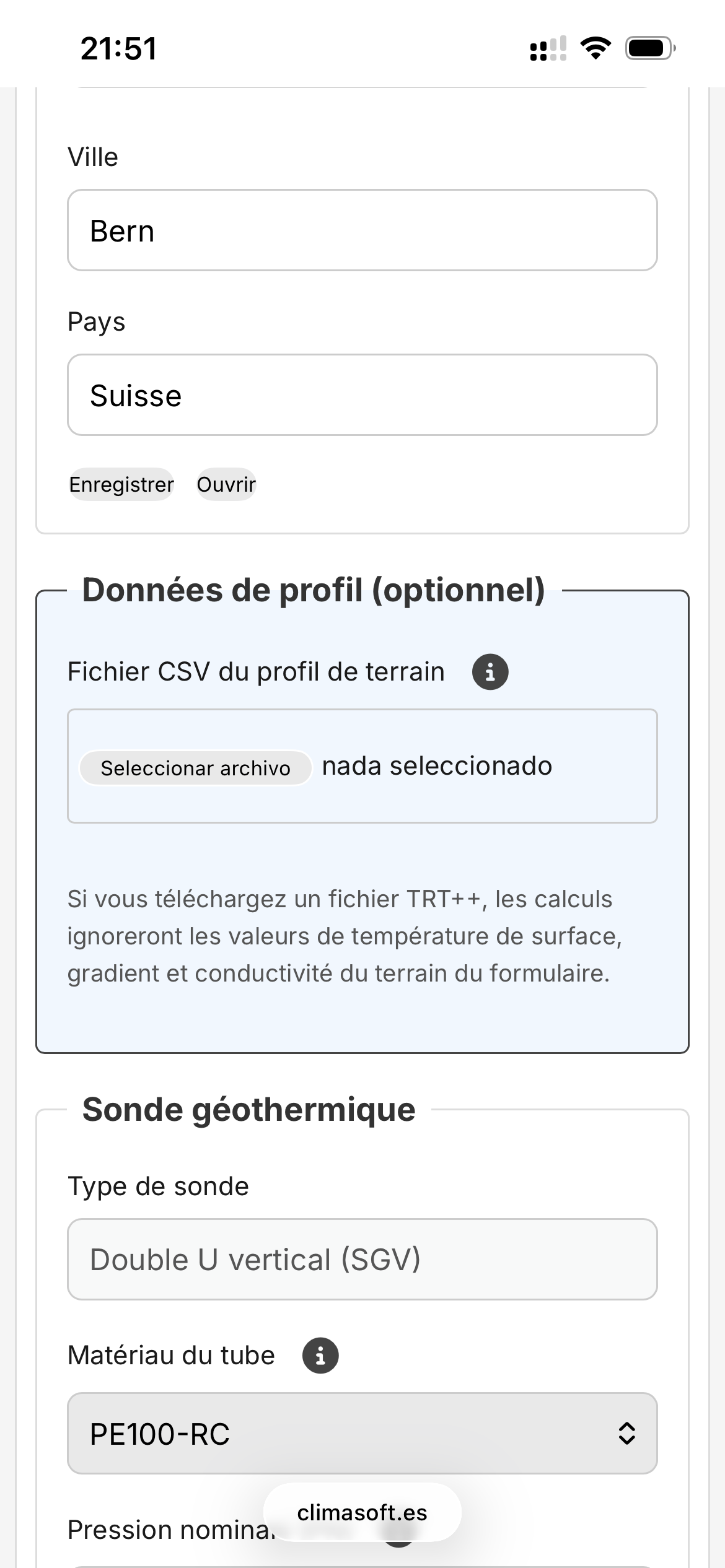Open the PE100-RC tube material dropdown
Screen dimensions: 725x1568
point(362,1433)
